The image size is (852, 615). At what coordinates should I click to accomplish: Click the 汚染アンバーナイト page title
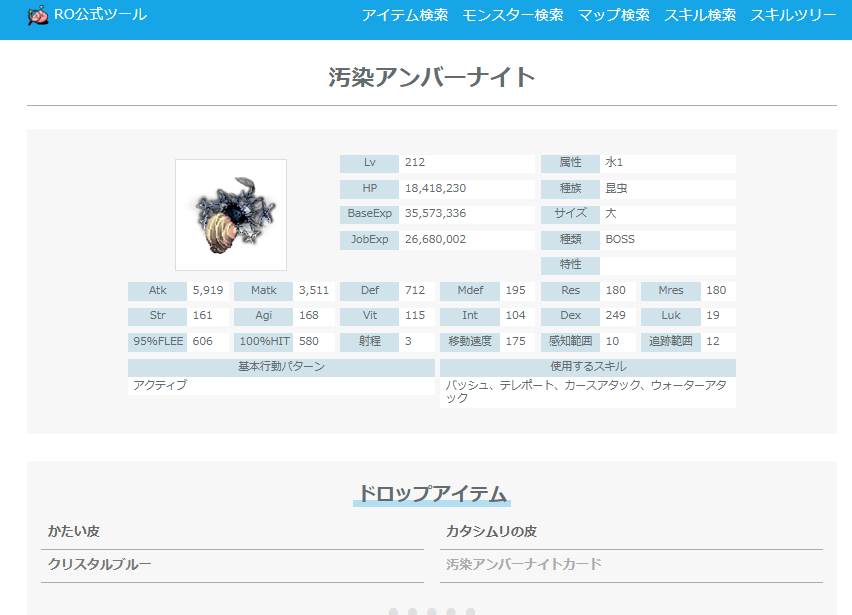(432, 78)
